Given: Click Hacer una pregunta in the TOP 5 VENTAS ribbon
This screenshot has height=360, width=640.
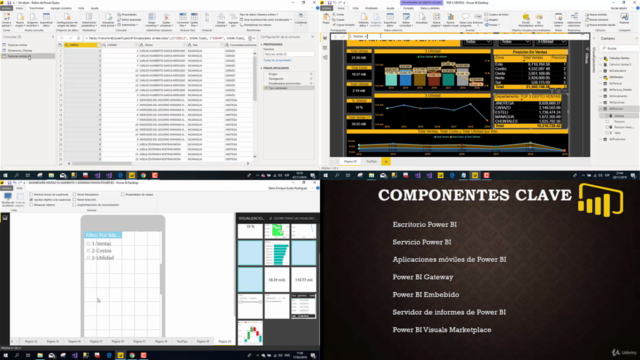Looking at the screenshot, I should tap(465, 20).
